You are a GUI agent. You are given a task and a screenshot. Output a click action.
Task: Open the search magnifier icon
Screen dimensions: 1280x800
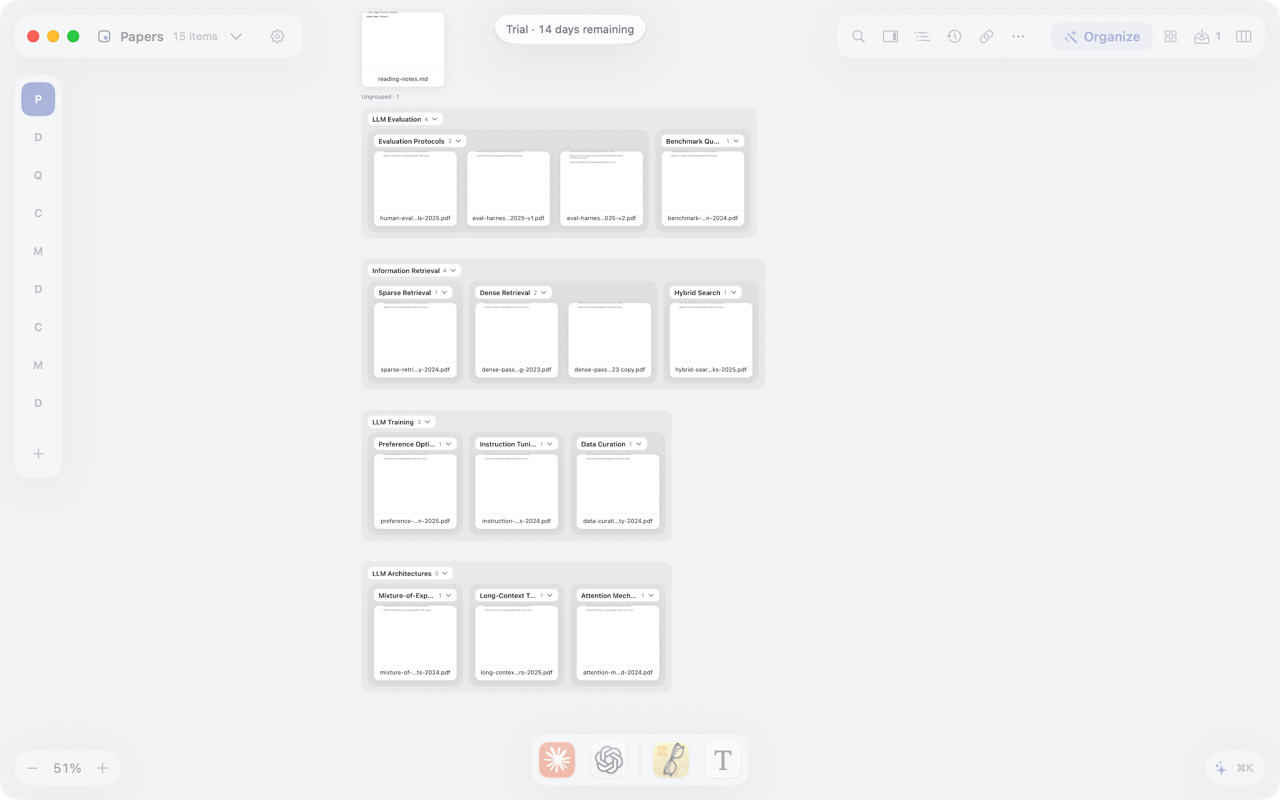(x=858, y=37)
